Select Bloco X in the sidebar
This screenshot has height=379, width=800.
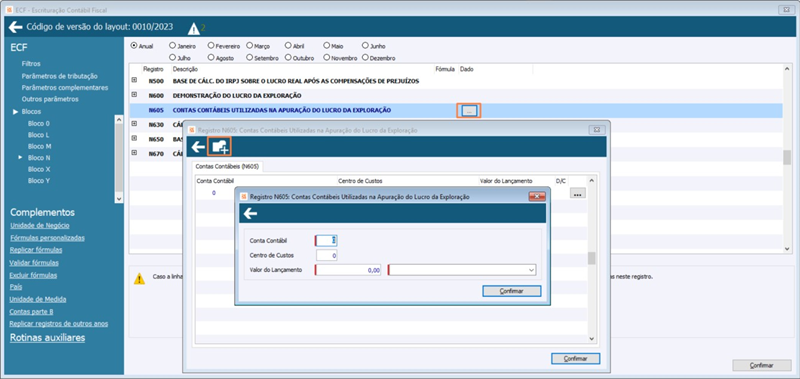pyautogui.click(x=39, y=169)
